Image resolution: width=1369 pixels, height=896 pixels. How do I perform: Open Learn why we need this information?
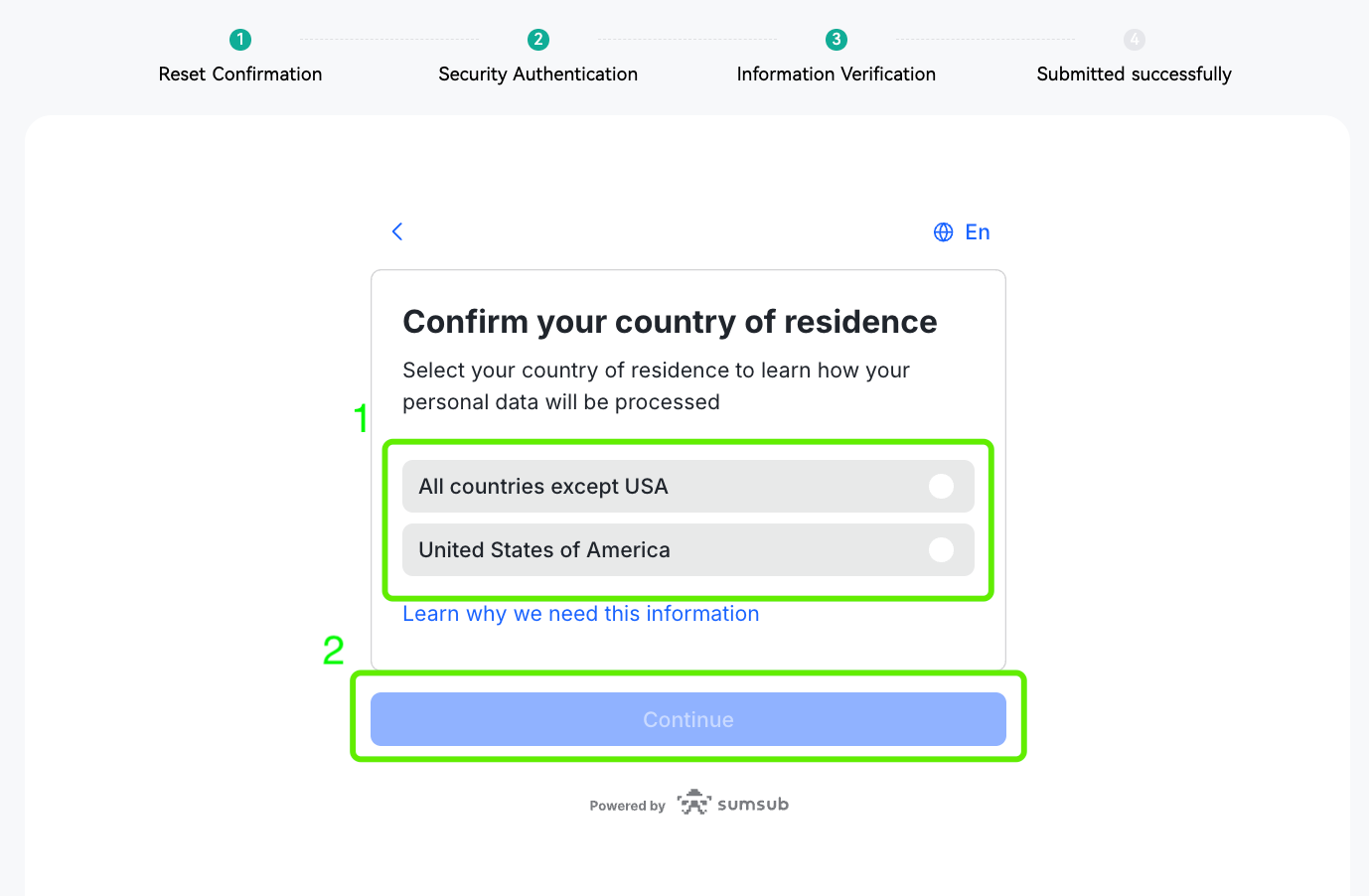[581, 614]
